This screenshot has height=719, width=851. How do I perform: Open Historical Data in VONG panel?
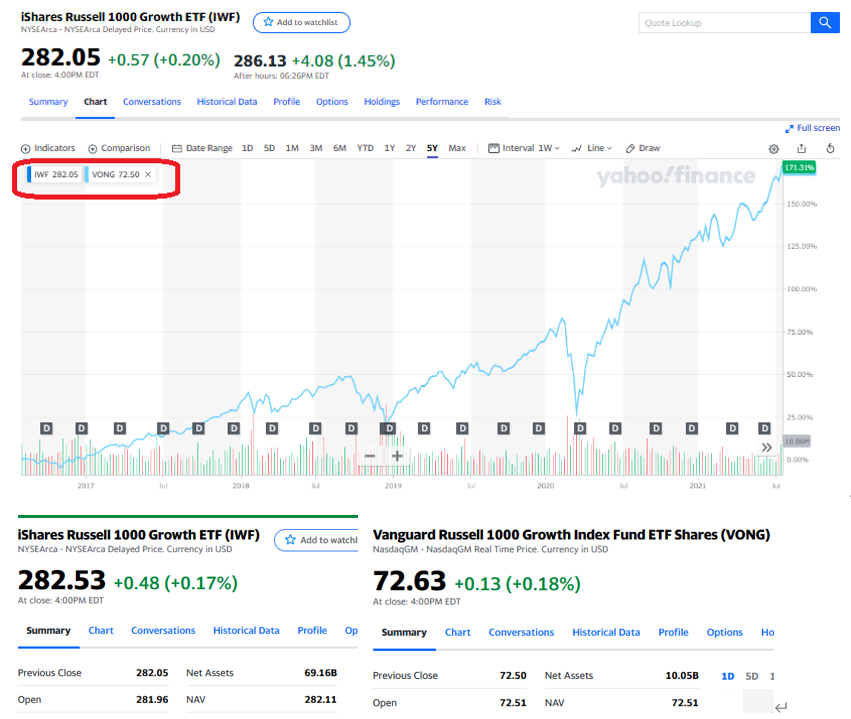pos(606,632)
